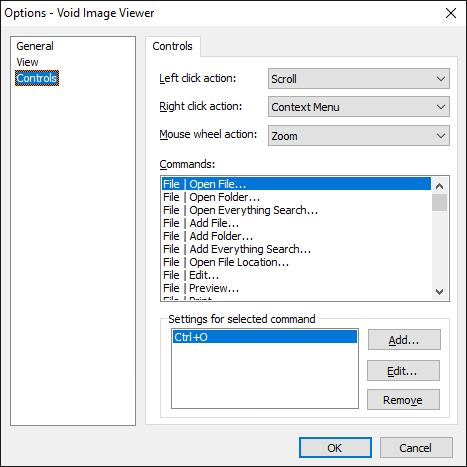
Task: Click the Add... shortcut button
Action: click(x=404, y=340)
